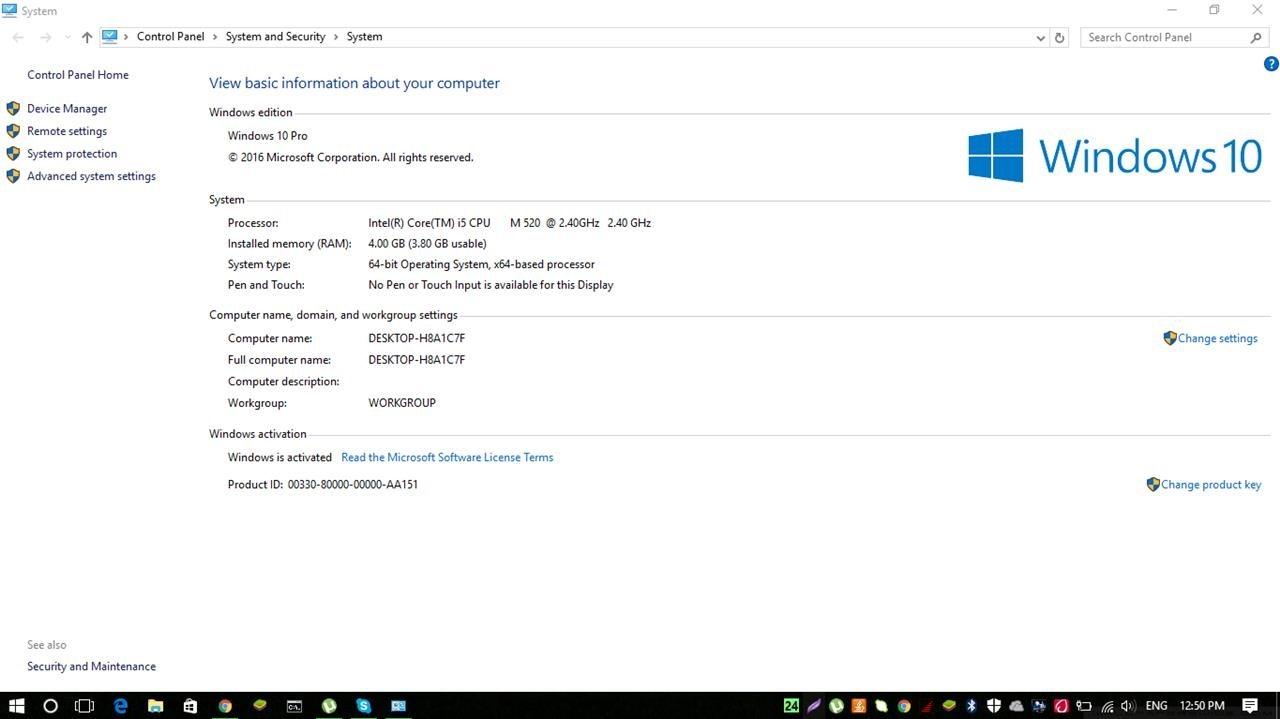Click the computer icon in address bar
This screenshot has height=719, width=1280.
(110, 37)
